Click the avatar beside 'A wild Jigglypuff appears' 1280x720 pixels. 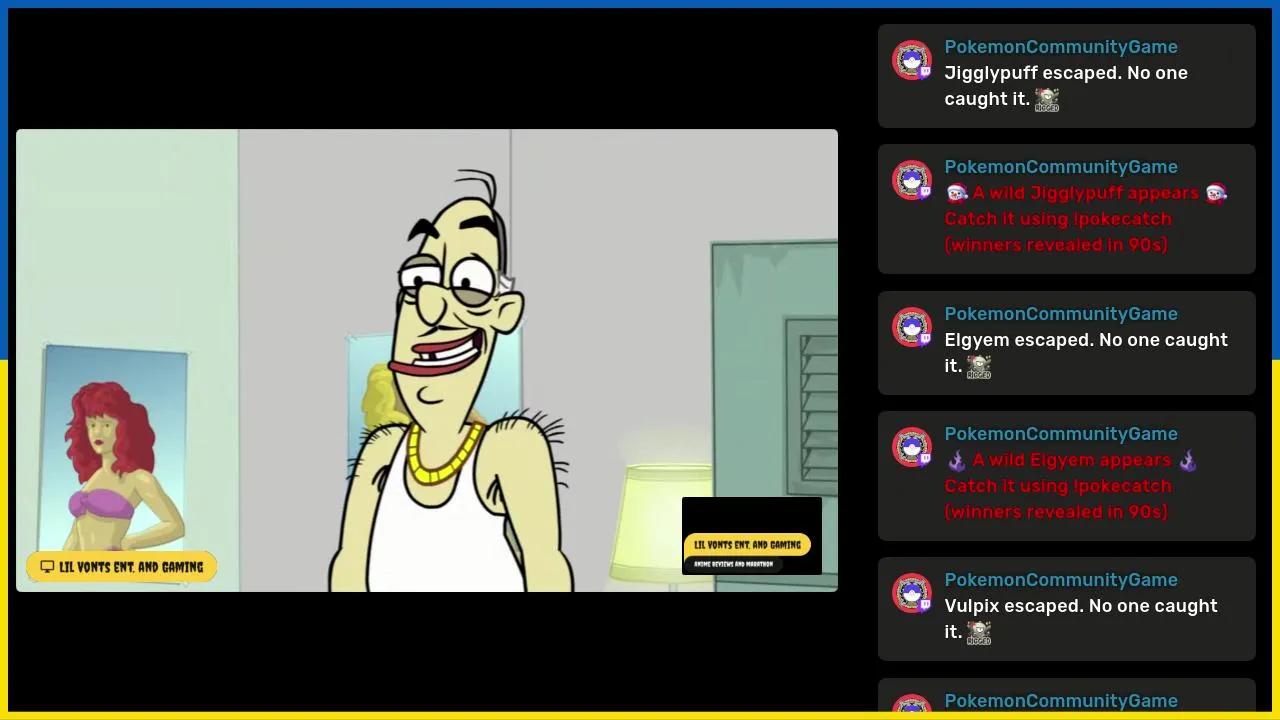(912, 180)
